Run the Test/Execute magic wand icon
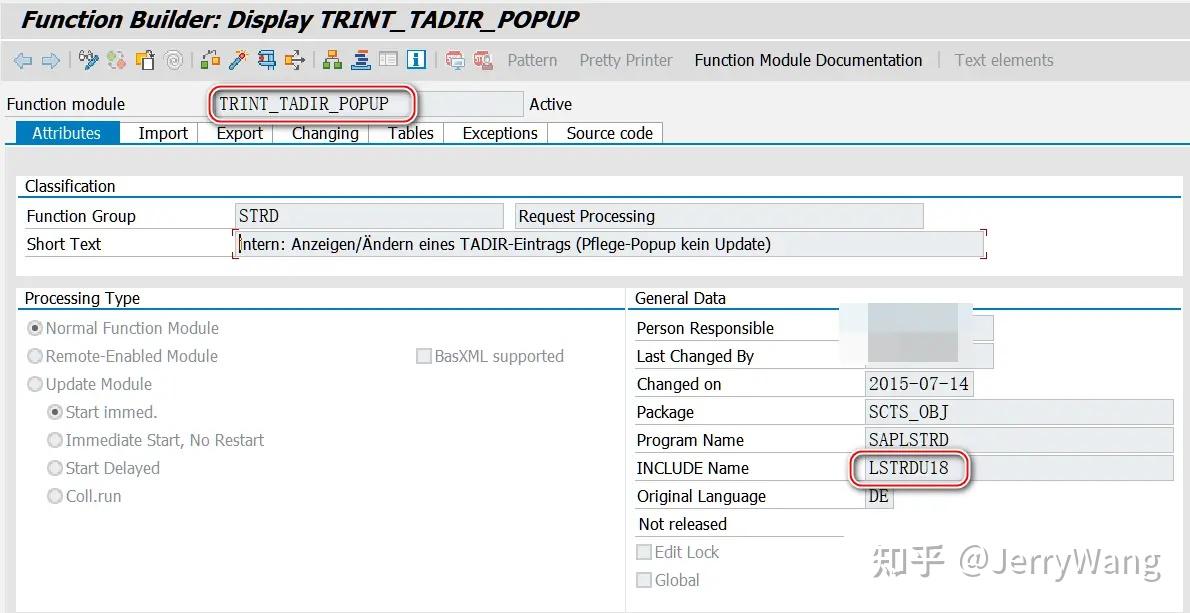1190x613 pixels. click(x=240, y=60)
